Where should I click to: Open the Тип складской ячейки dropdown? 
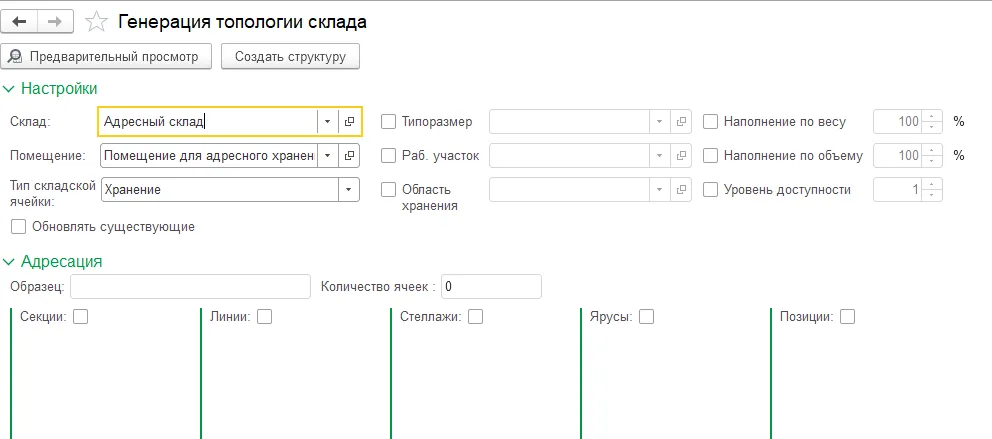pos(349,189)
